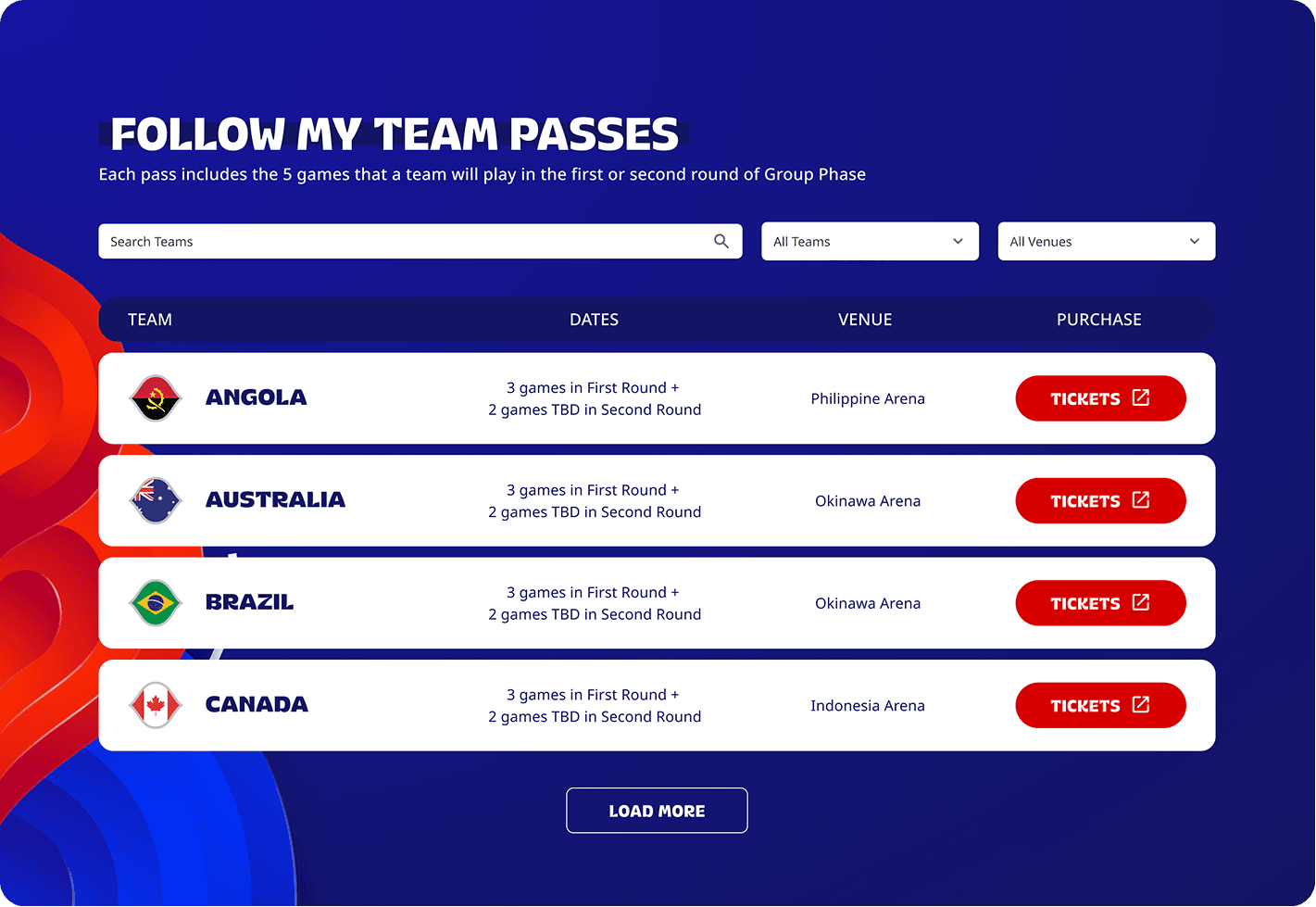This screenshot has height=907, width=1316.
Task: Click the Okinawa Arena venue text for Australia
Action: pyautogui.click(x=867, y=500)
